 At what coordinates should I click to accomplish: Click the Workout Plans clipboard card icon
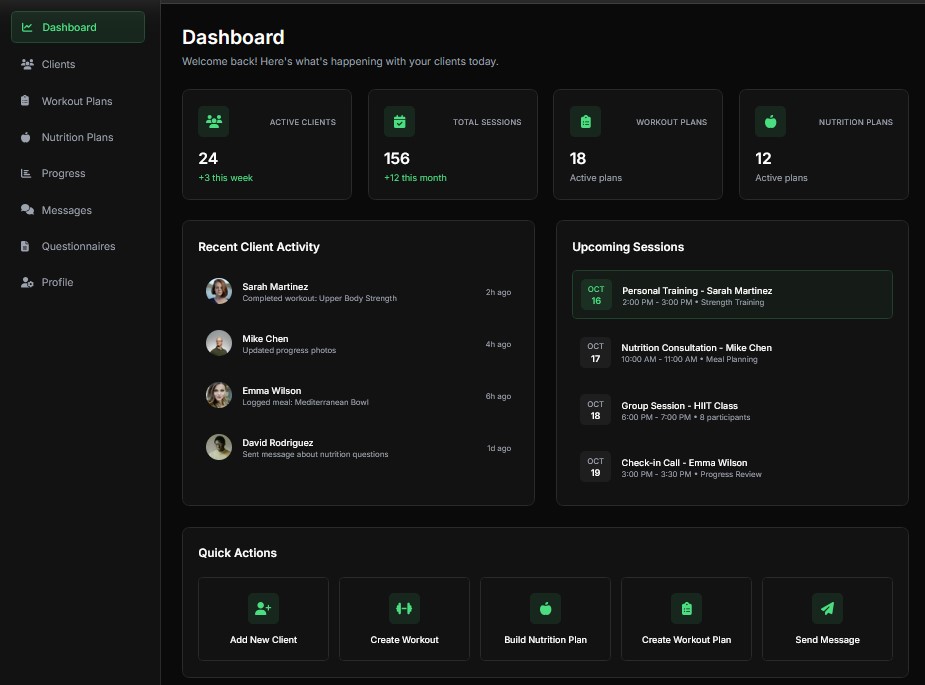click(x=585, y=122)
